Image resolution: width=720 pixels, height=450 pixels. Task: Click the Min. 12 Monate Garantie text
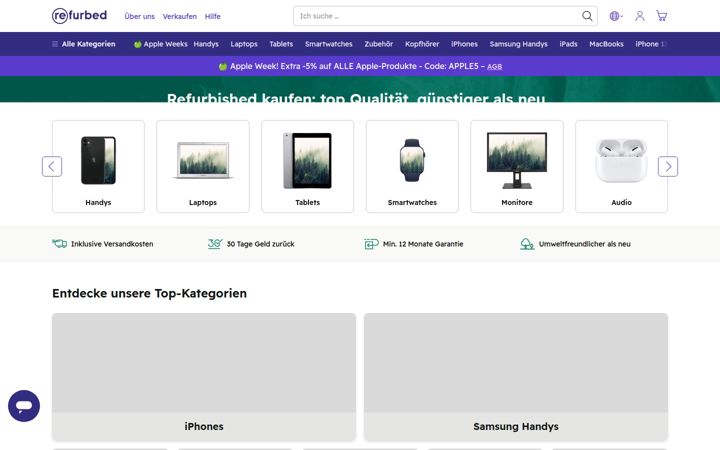423,244
